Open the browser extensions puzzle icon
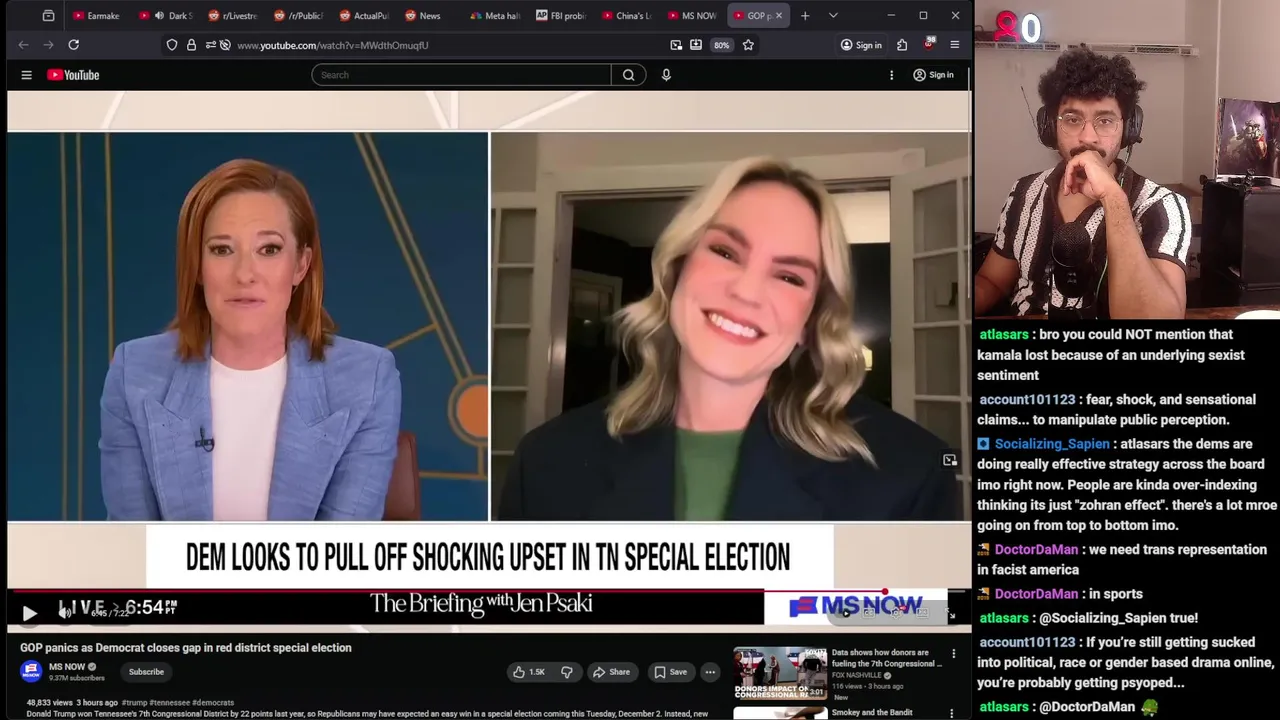Viewport: 1280px width, 720px height. pos(902,45)
